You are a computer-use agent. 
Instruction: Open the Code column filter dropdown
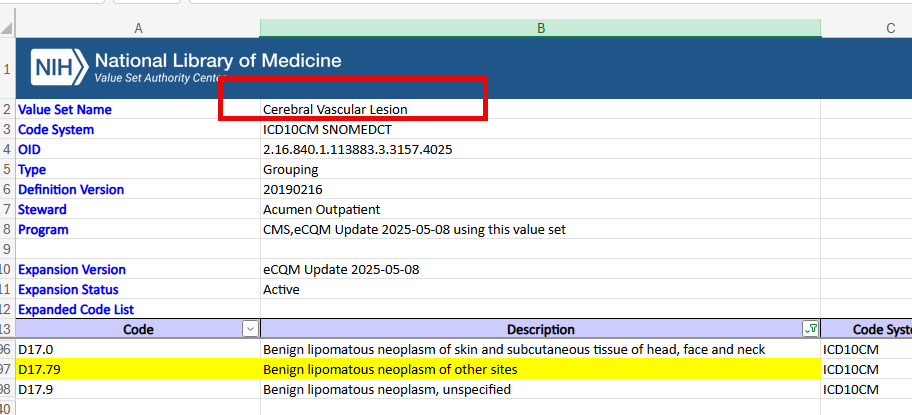249,329
